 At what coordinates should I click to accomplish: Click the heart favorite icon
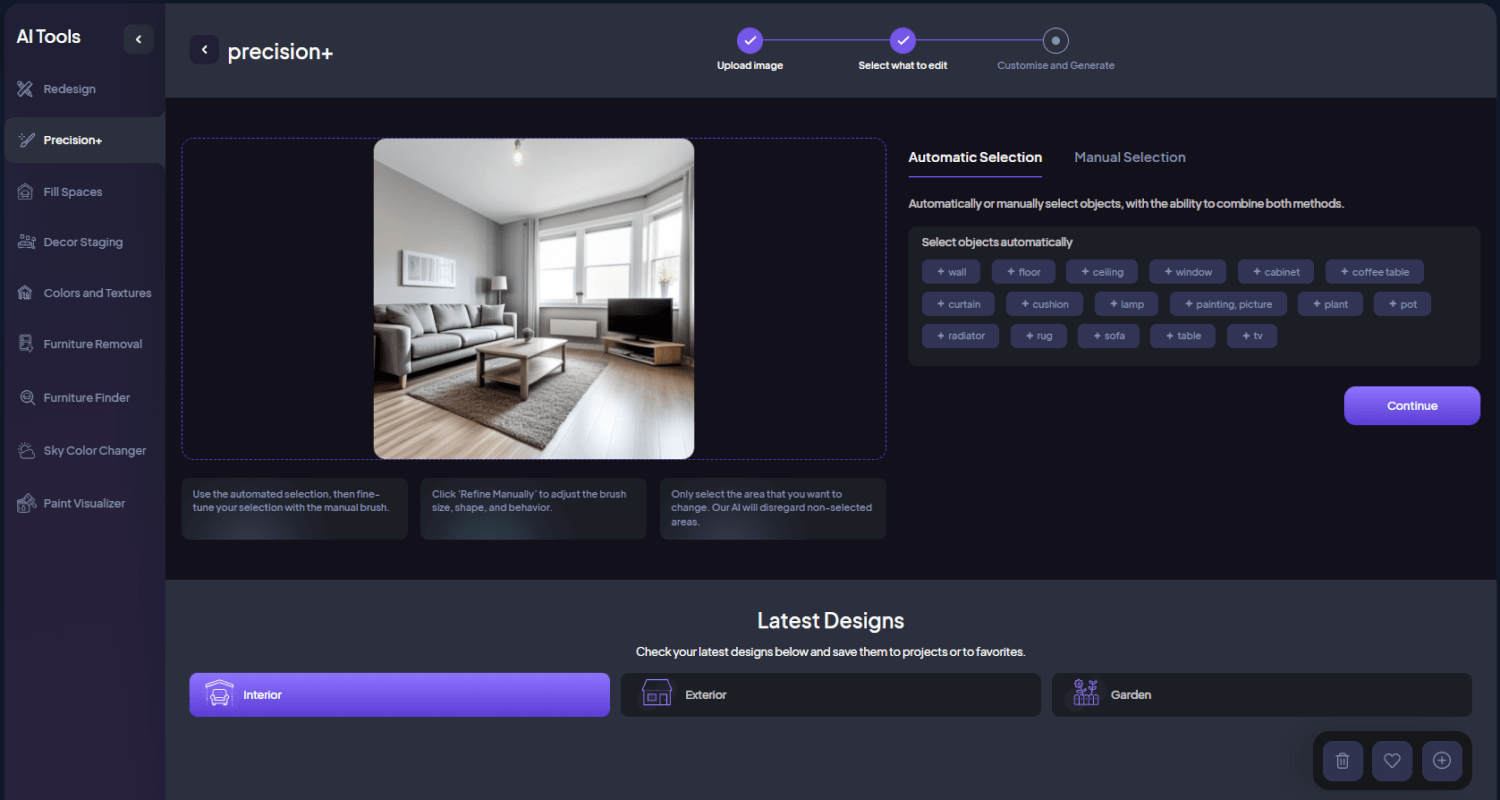click(1392, 761)
